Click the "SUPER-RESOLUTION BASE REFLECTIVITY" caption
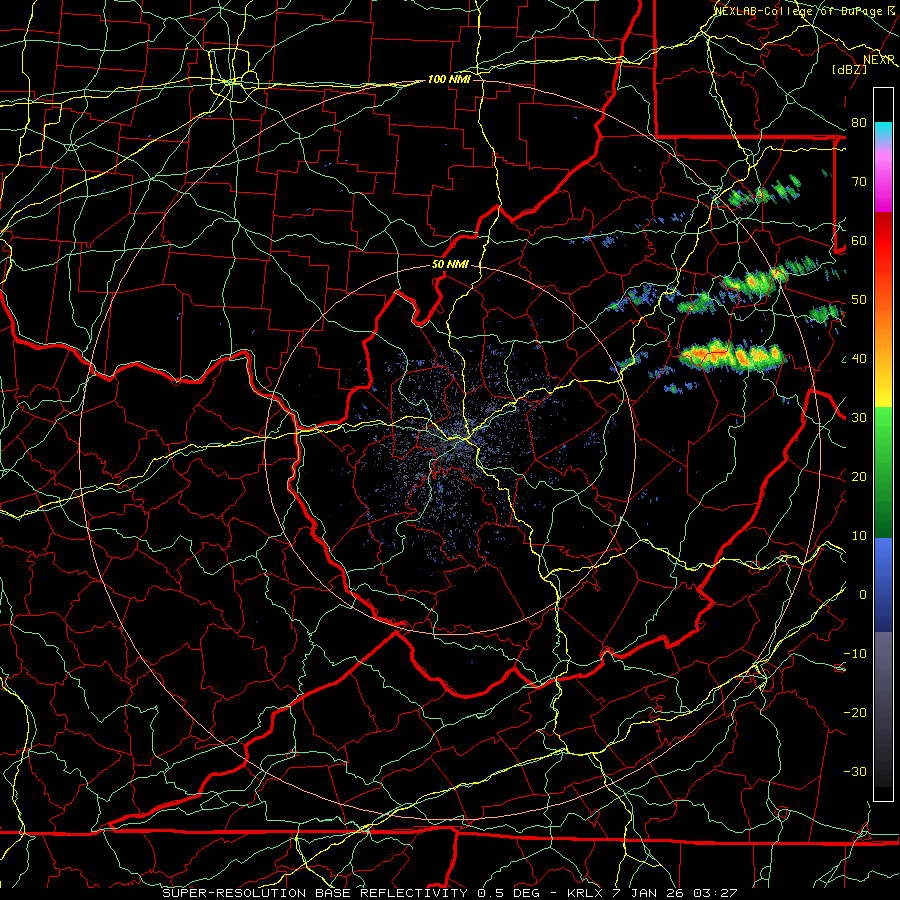Viewport: 900px width, 900px height. click(x=315, y=893)
